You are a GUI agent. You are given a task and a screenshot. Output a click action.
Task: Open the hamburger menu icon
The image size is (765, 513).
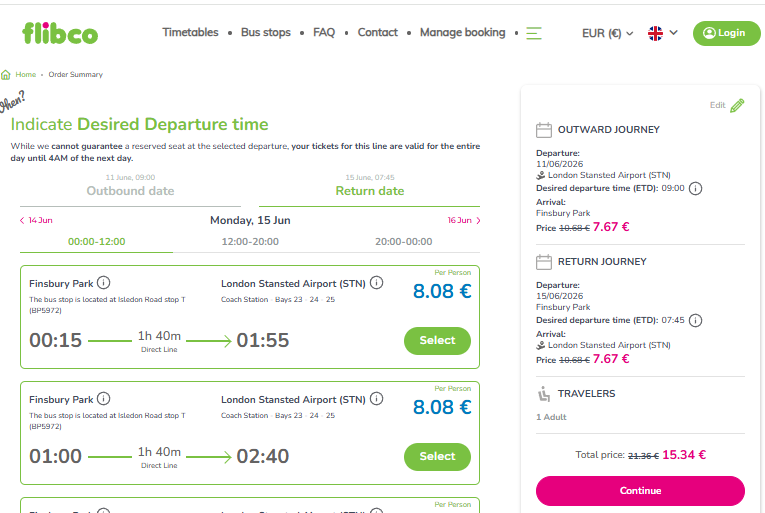(534, 33)
